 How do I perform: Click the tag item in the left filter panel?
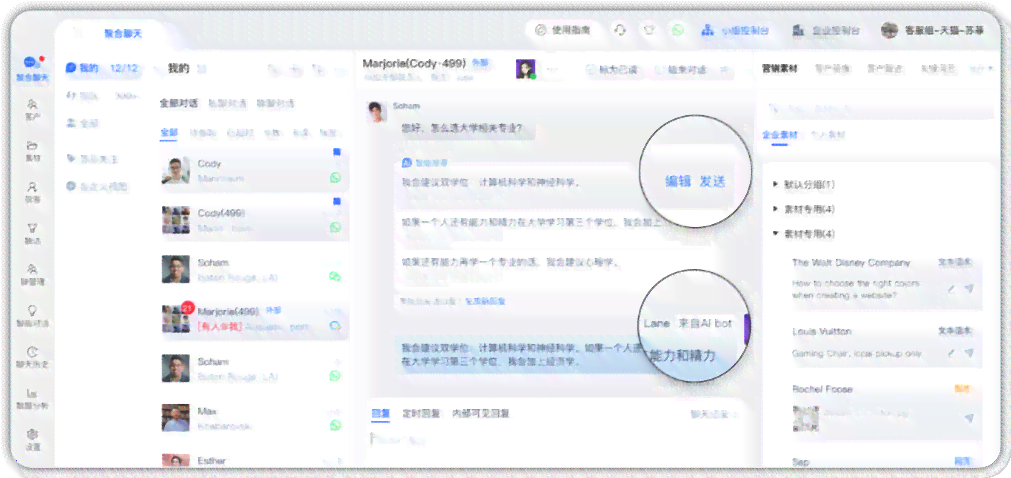93,159
